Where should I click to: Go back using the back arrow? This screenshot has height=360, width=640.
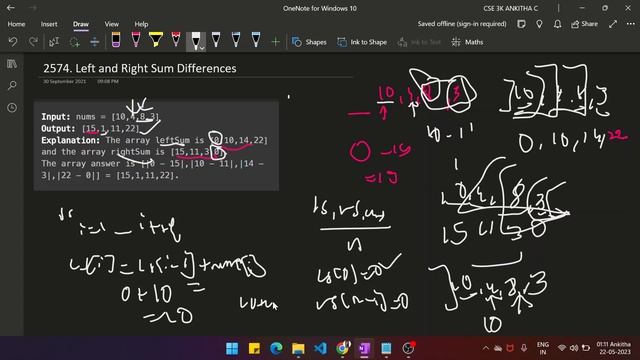(11, 8)
